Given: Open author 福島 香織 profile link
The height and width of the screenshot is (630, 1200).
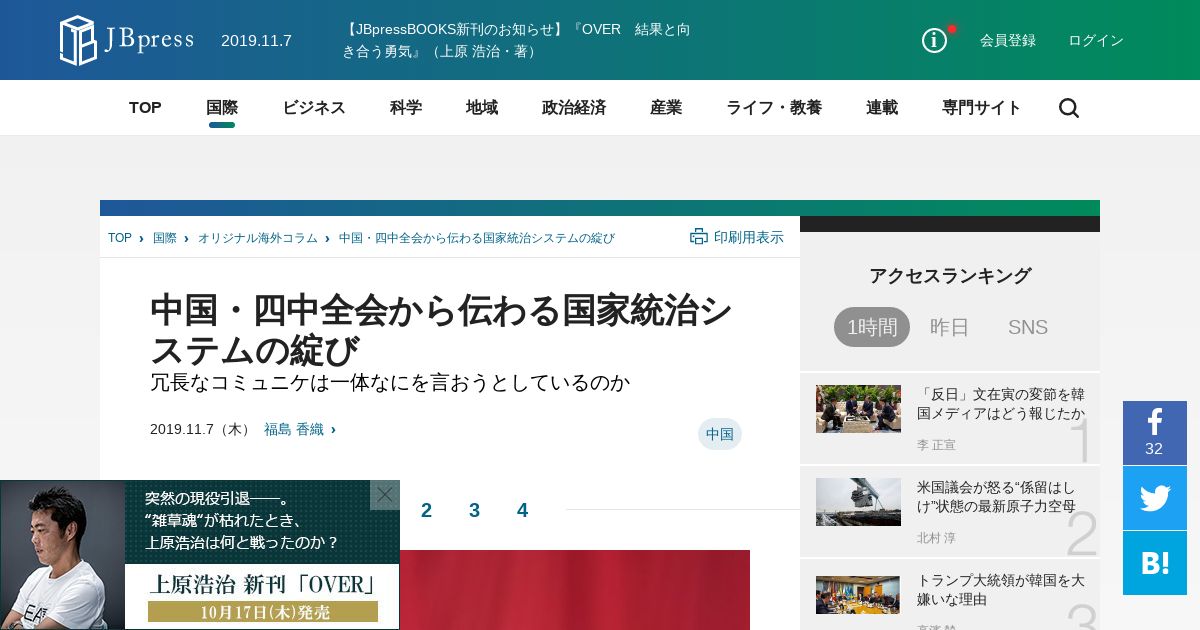Looking at the screenshot, I should (294, 429).
